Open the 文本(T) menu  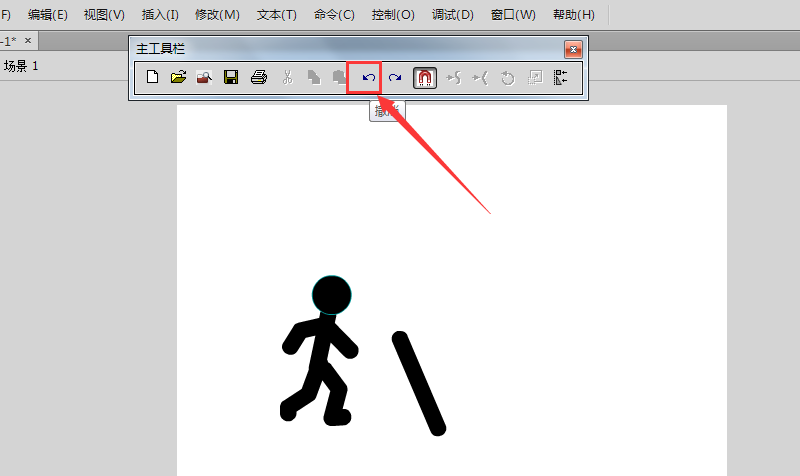pyautogui.click(x=277, y=15)
